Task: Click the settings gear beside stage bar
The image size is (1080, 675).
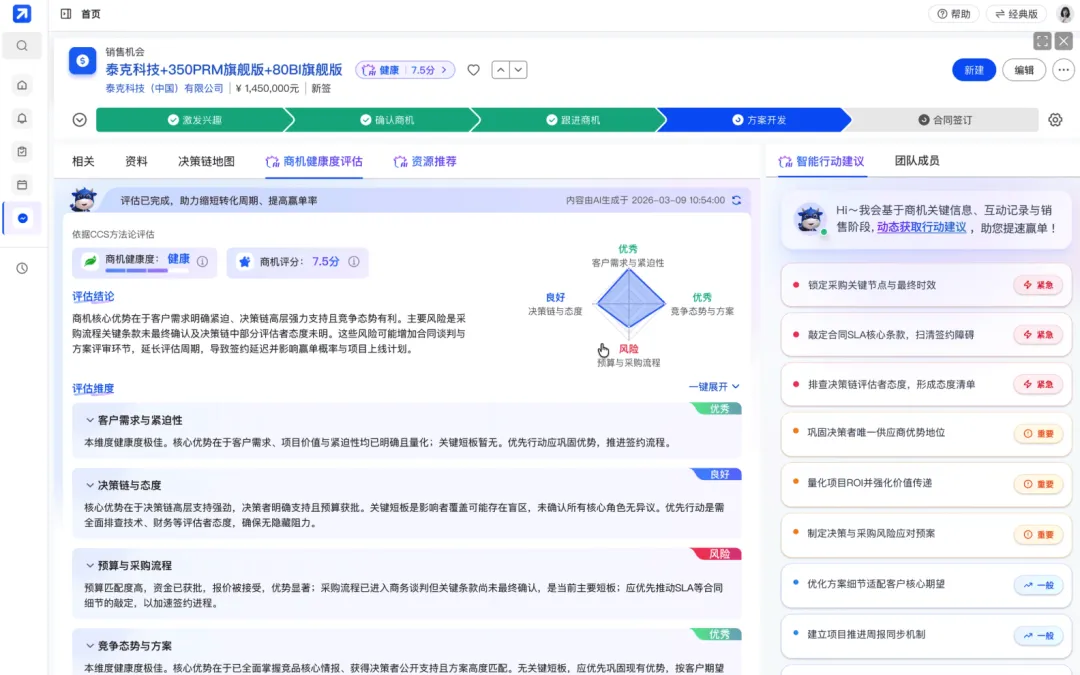Action: (x=1055, y=120)
